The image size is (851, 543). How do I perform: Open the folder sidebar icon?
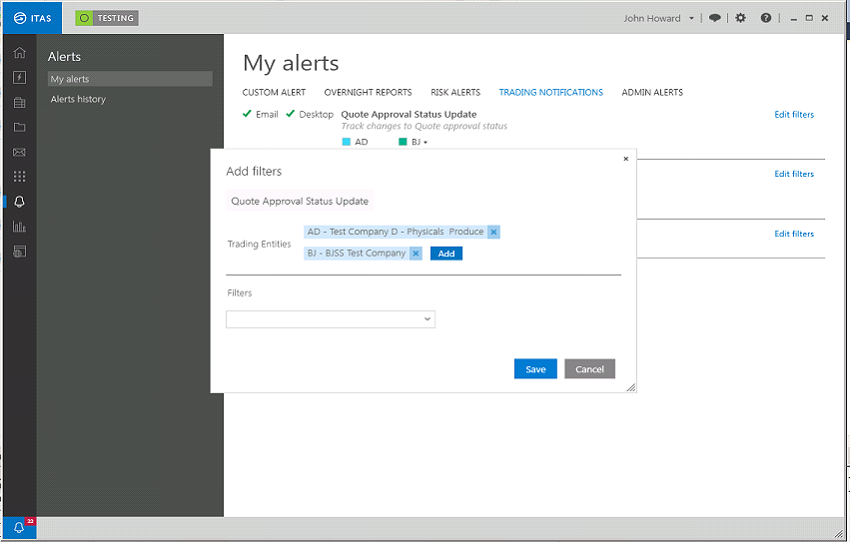pos(20,127)
